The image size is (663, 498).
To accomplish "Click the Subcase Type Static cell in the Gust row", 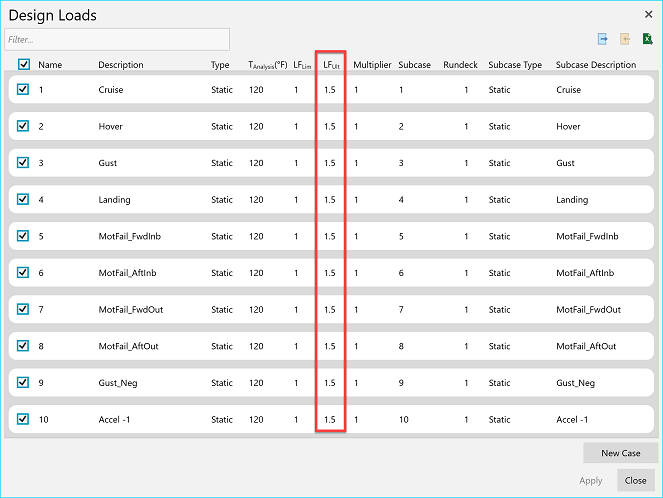I will (x=499, y=163).
